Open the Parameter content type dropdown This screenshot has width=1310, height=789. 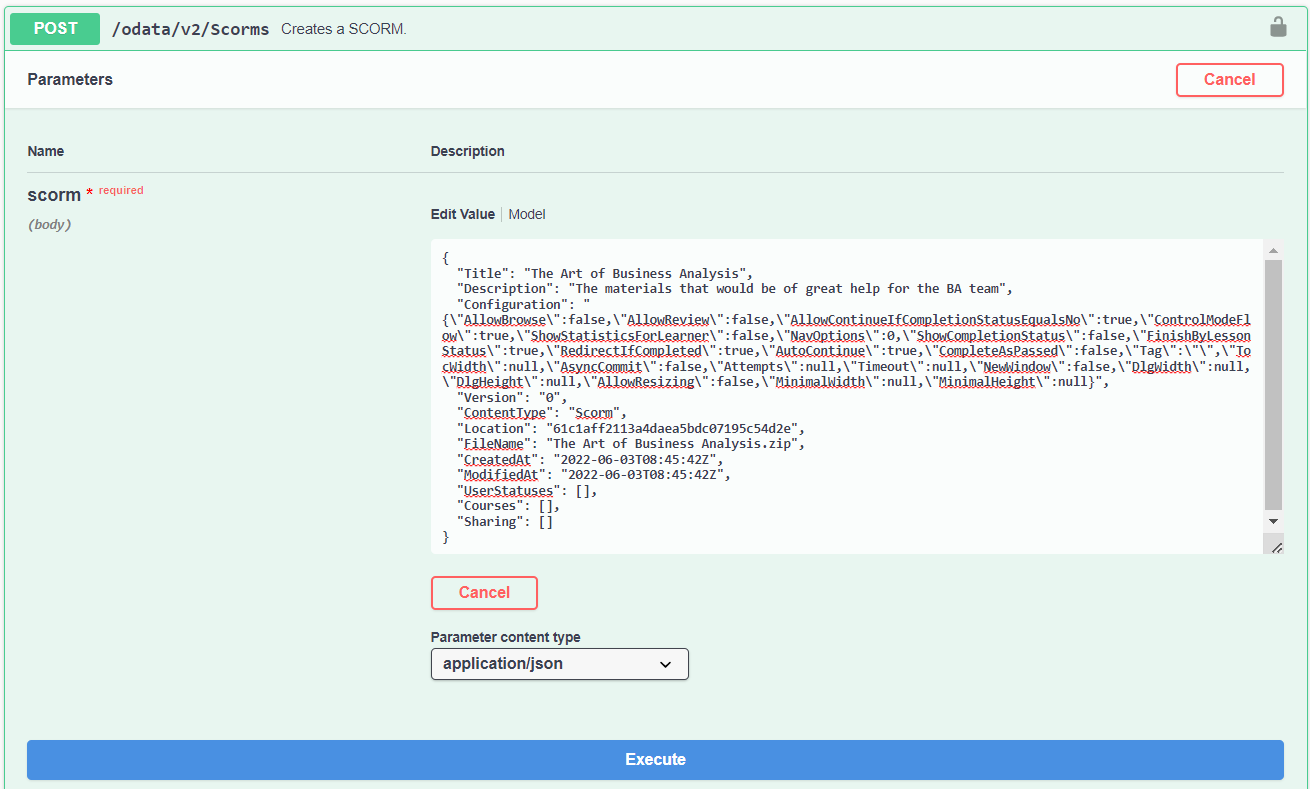(559, 664)
